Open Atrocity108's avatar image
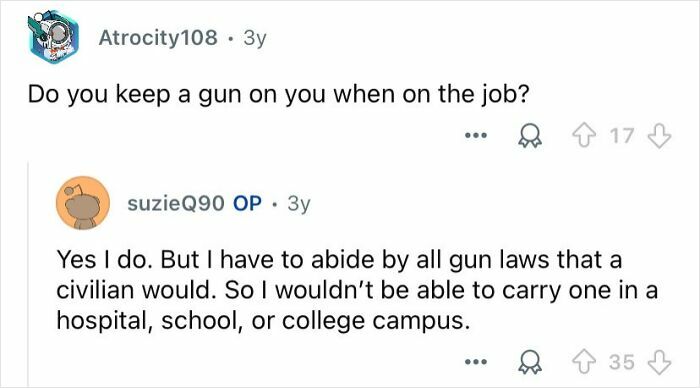 (x=53, y=37)
